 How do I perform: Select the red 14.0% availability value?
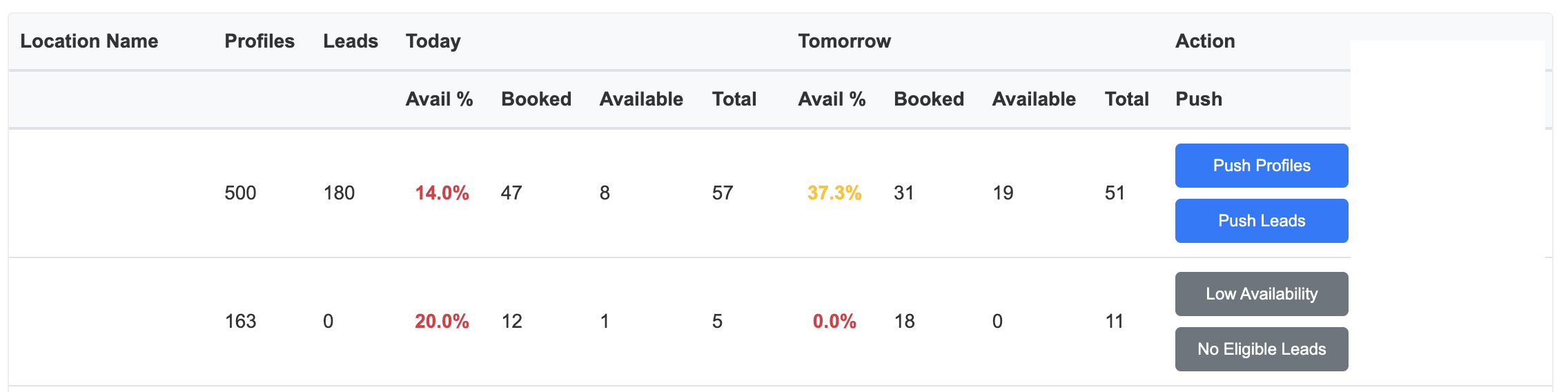tap(442, 193)
